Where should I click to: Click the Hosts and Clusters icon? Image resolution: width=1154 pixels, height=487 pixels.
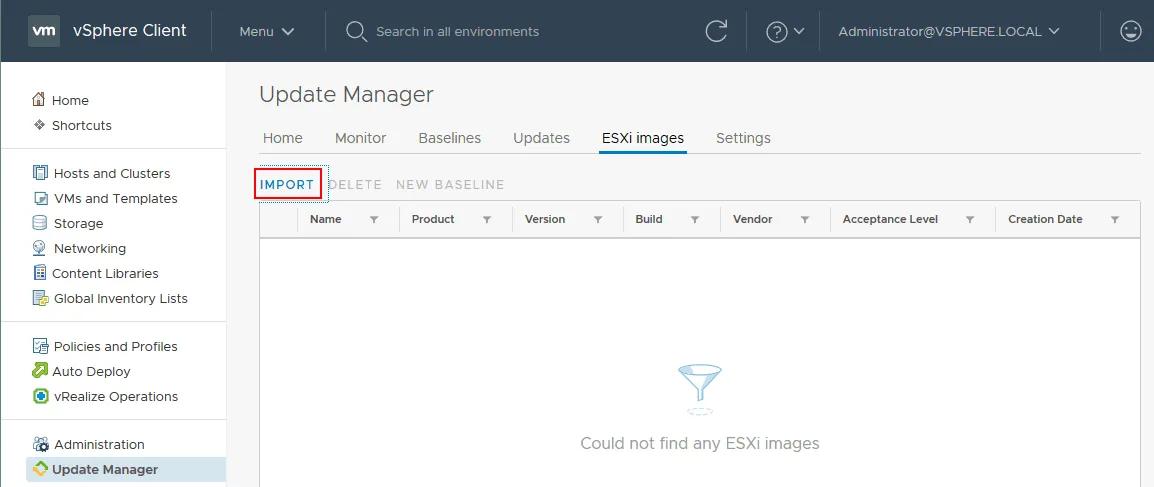pyautogui.click(x=40, y=173)
